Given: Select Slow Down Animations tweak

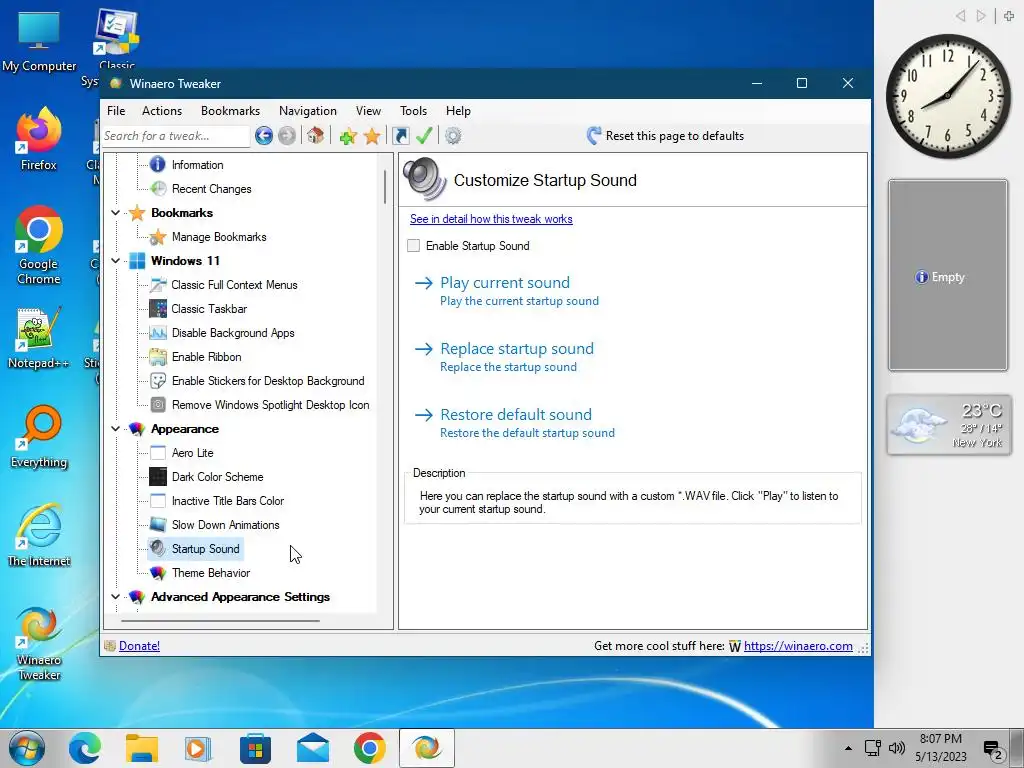Looking at the screenshot, I should (225, 525).
